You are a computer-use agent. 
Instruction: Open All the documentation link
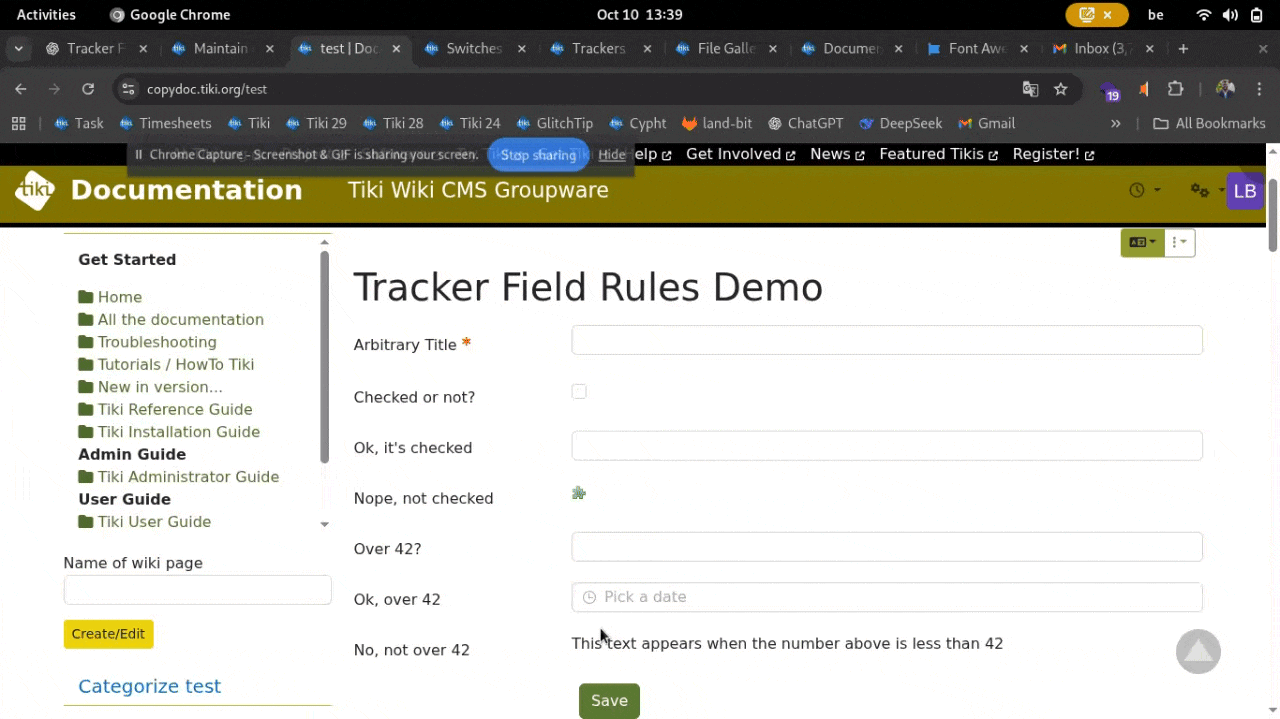[x=181, y=320]
